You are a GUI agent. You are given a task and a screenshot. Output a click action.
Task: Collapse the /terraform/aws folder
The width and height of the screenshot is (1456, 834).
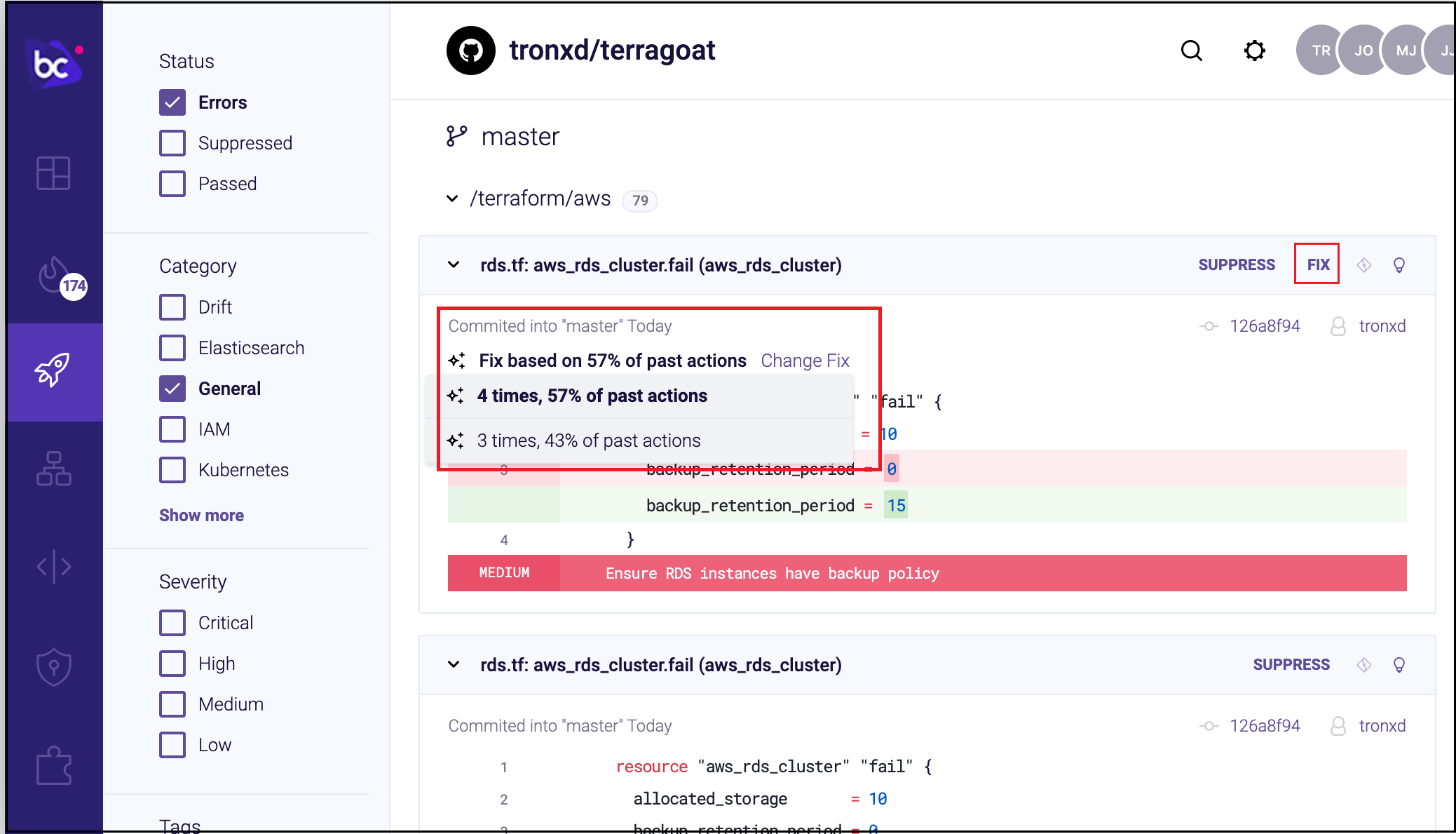click(x=453, y=199)
